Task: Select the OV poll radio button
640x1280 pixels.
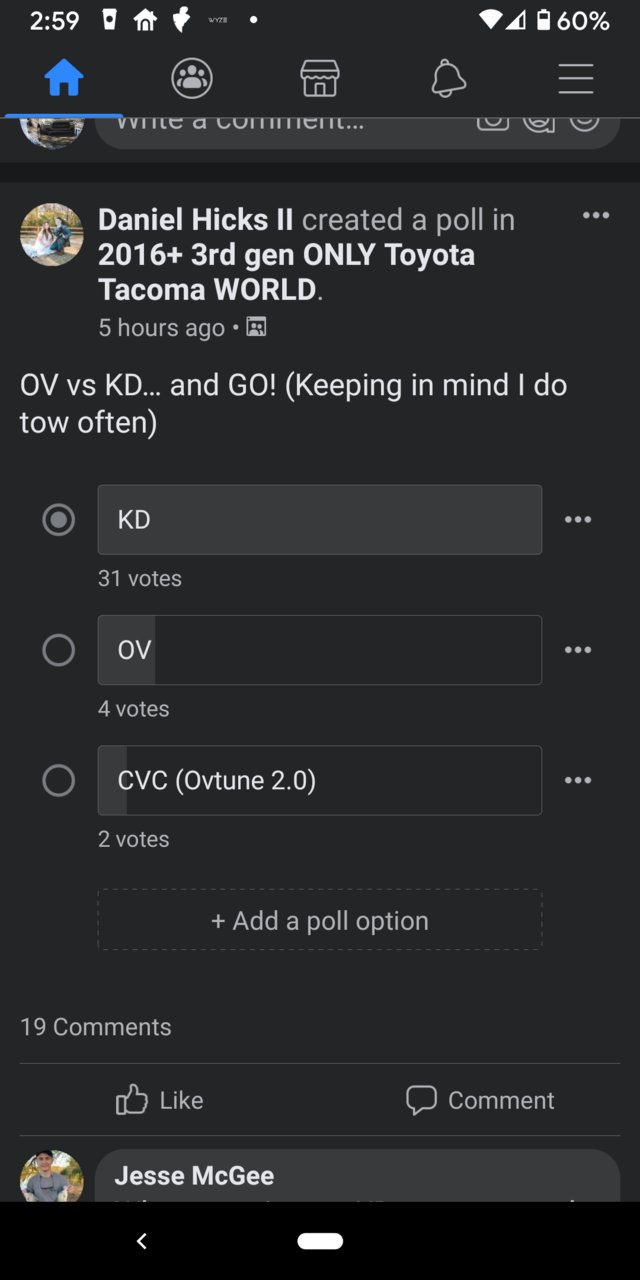Action: [59, 650]
